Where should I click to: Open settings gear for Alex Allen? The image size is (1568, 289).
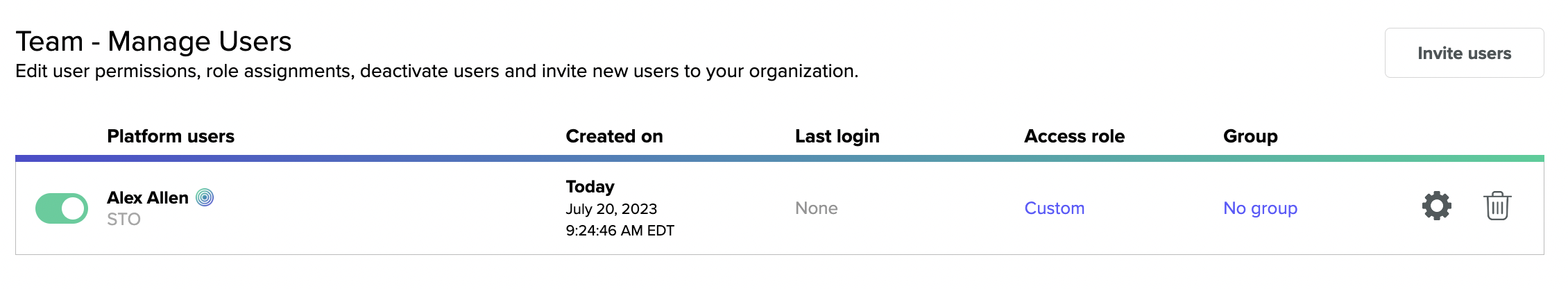point(1436,206)
